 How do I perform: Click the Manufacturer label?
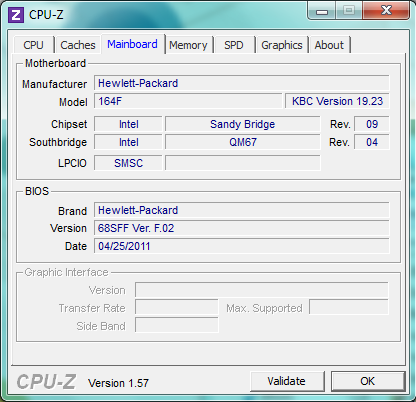(x=54, y=84)
